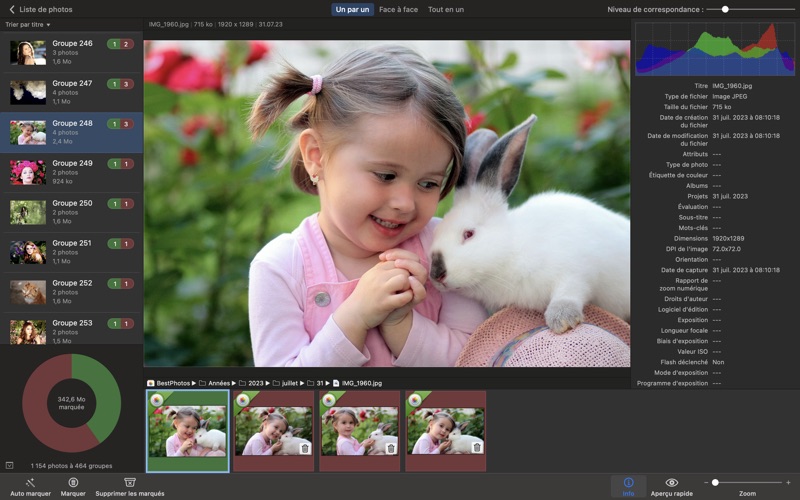Select the second red-marked thumbnail
Image resolution: width=800 pixels, height=500 pixels.
coord(273,431)
